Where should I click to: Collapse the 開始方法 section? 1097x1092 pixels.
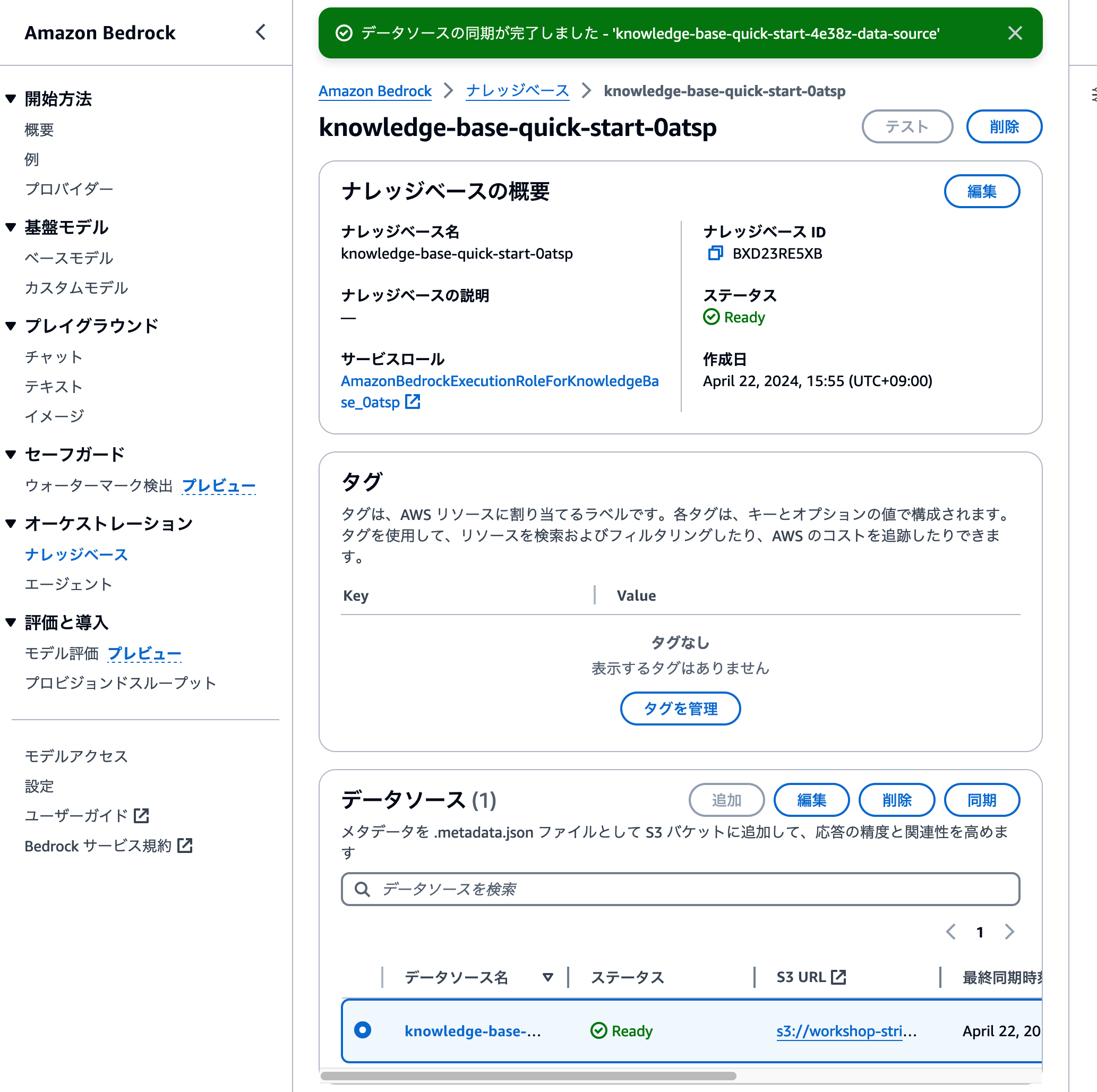pos(10,98)
